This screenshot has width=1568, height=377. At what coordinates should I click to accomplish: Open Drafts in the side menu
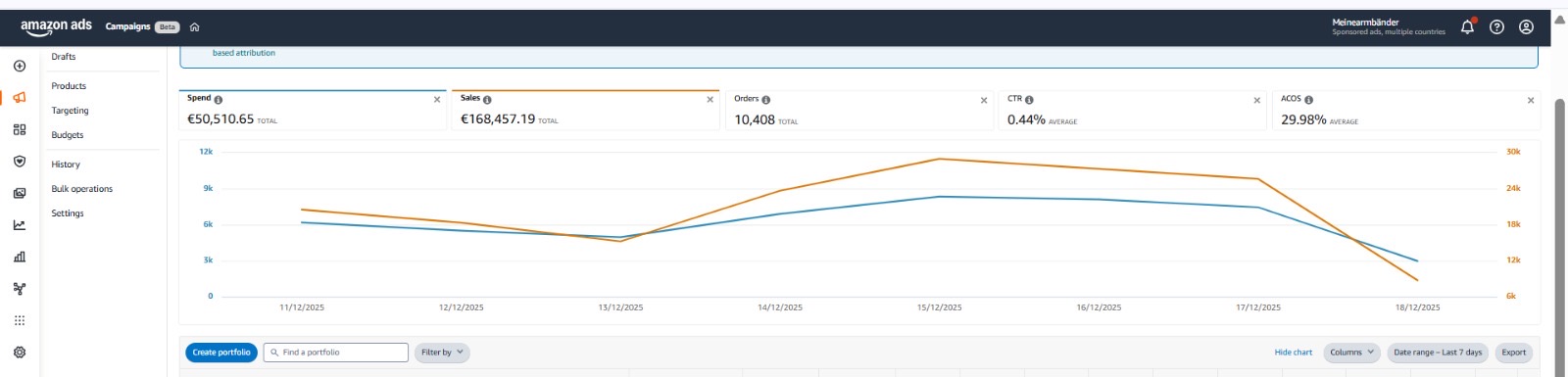(x=64, y=57)
